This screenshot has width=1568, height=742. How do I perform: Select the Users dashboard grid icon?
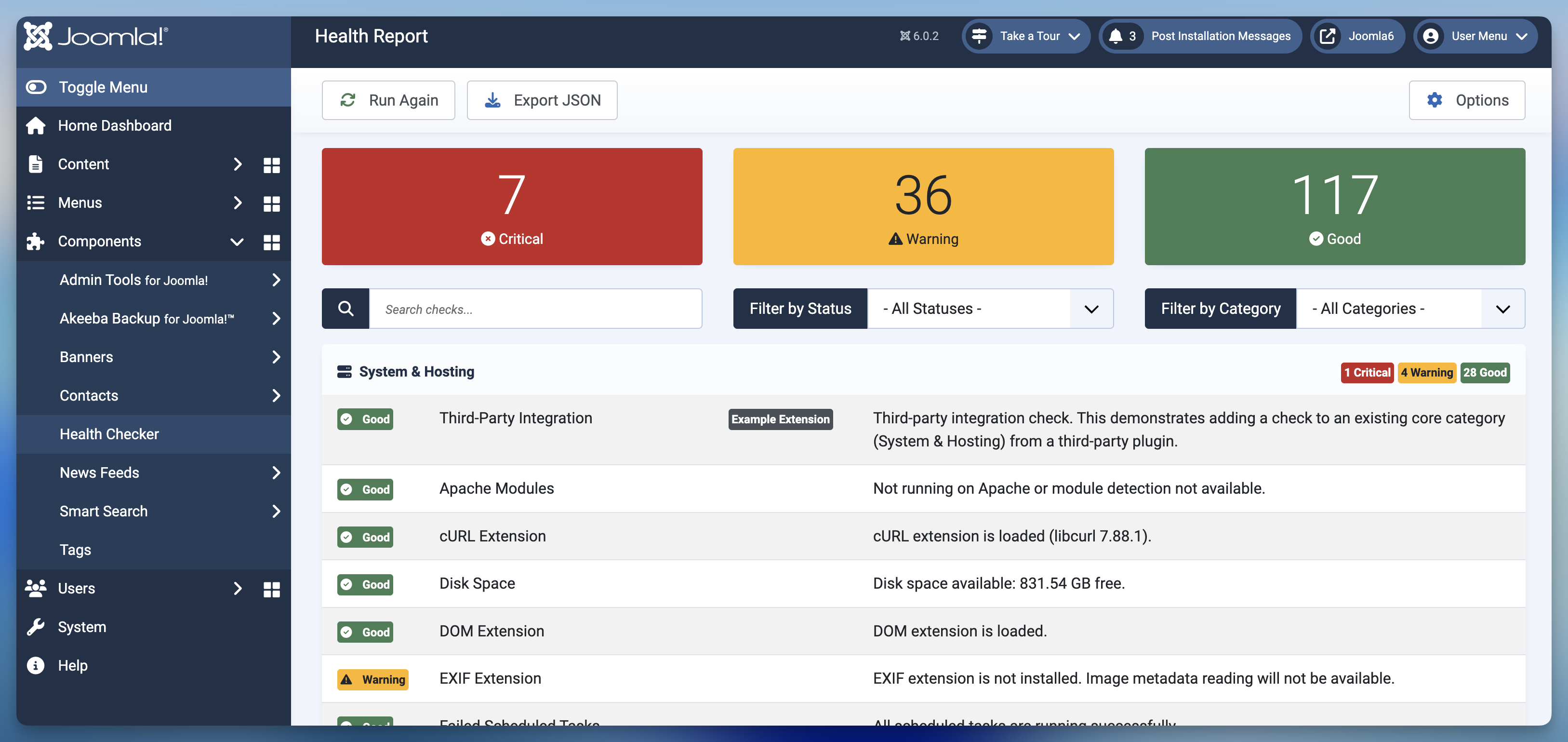pyautogui.click(x=271, y=589)
